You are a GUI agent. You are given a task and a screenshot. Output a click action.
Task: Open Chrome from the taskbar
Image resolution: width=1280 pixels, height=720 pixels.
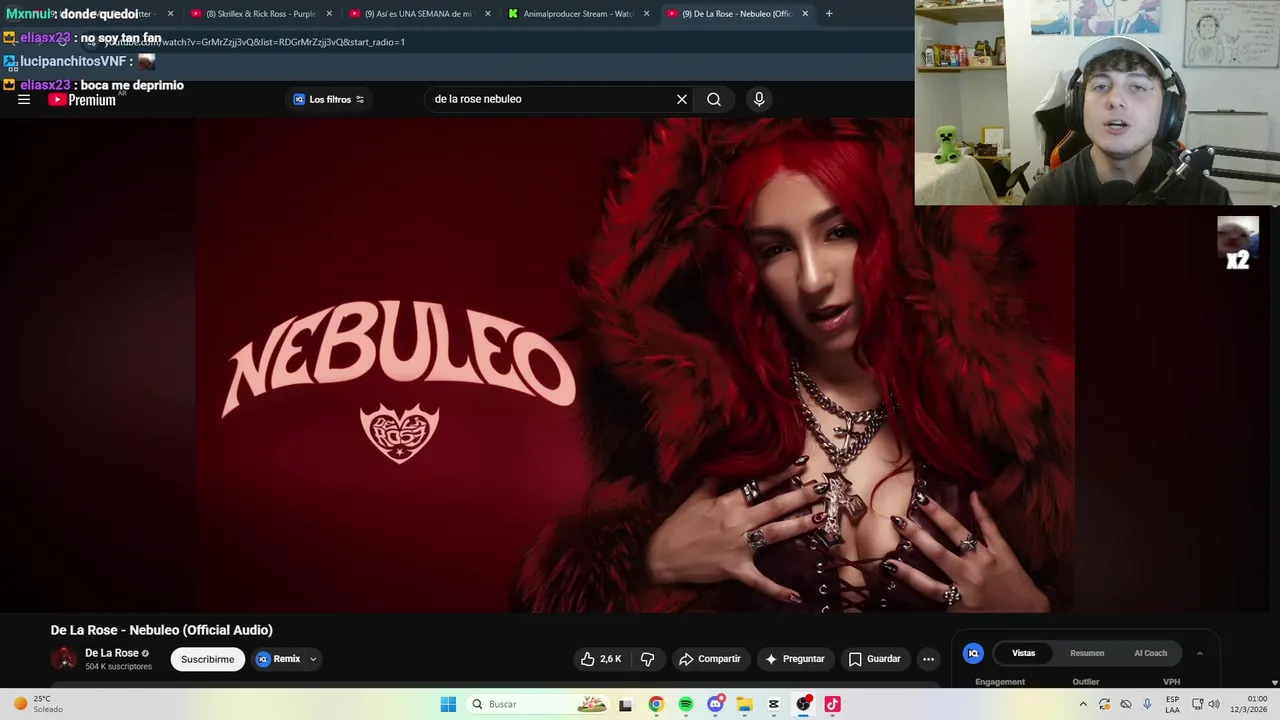656,704
